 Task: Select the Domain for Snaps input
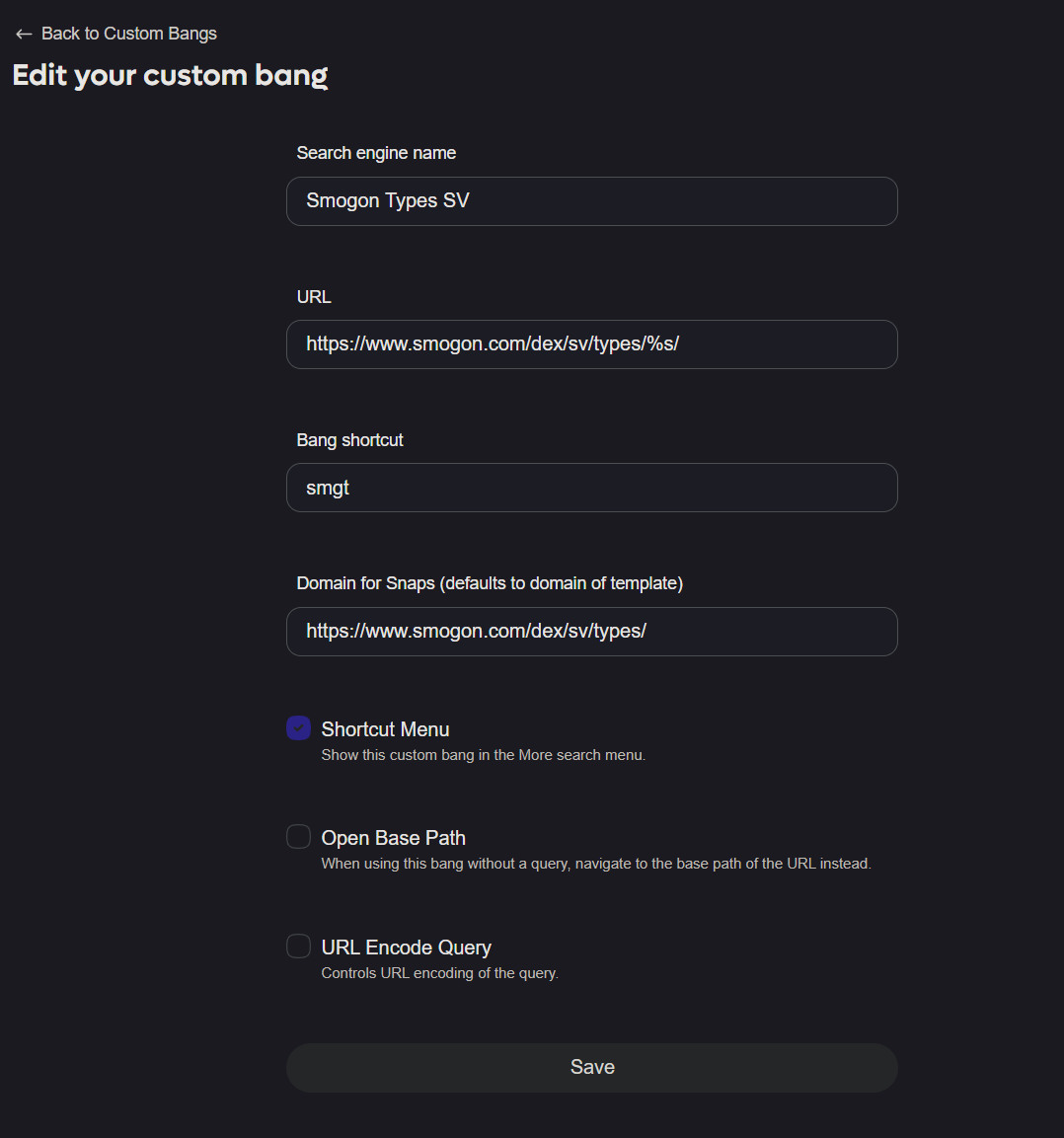click(x=592, y=632)
